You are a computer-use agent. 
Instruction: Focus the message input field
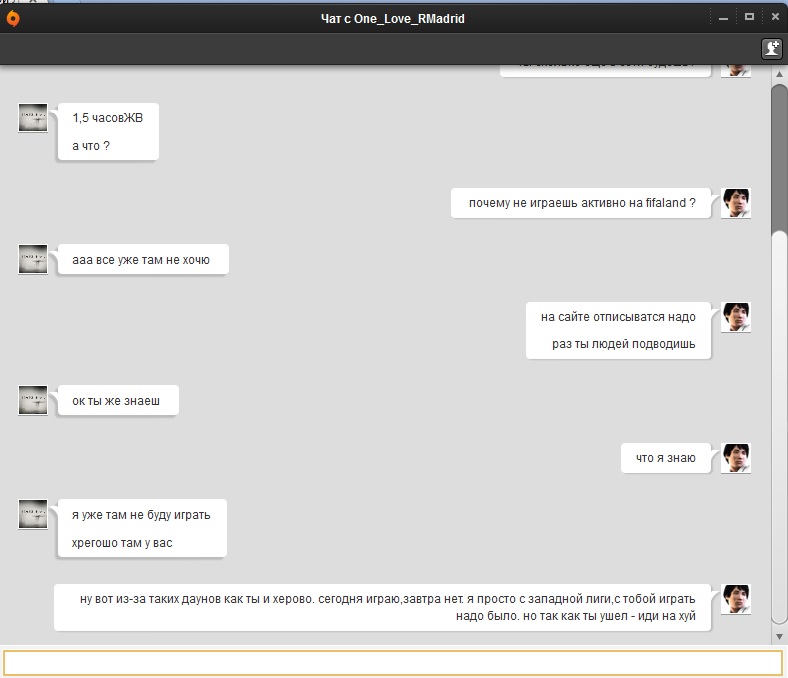(393, 663)
